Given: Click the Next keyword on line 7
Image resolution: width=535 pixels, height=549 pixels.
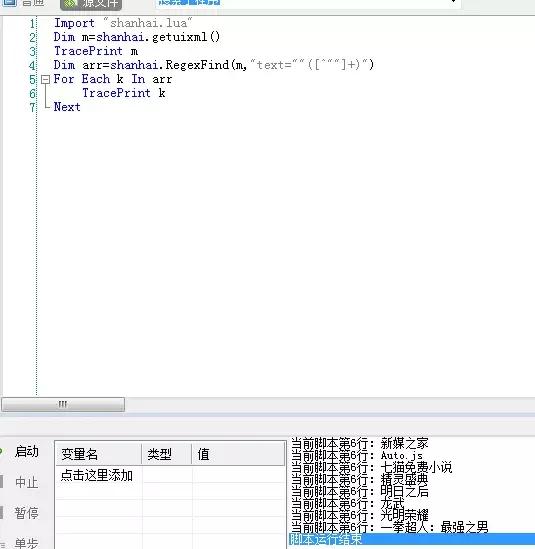Looking at the screenshot, I should click(x=67, y=107).
